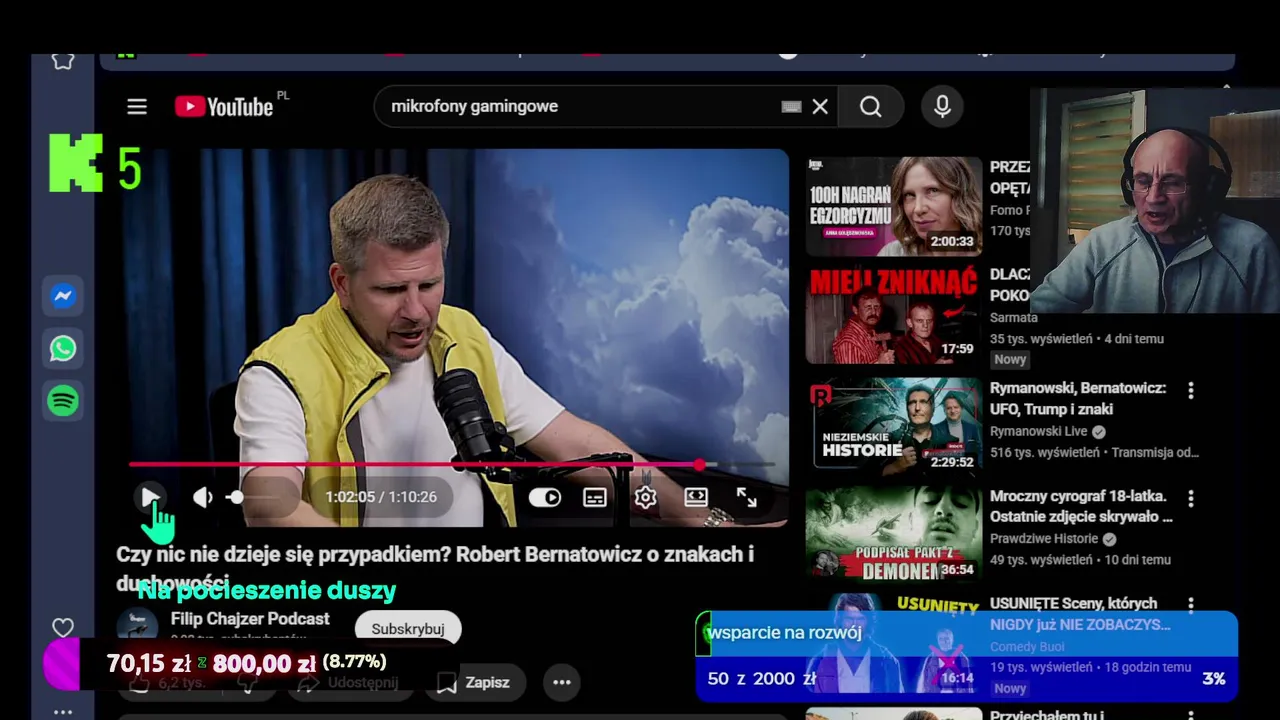Subscribe to Filip Chajzer Podcast
Image resolution: width=1280 pixels, height=720 pixels.
pyautogui.click(x=408, y=629)
